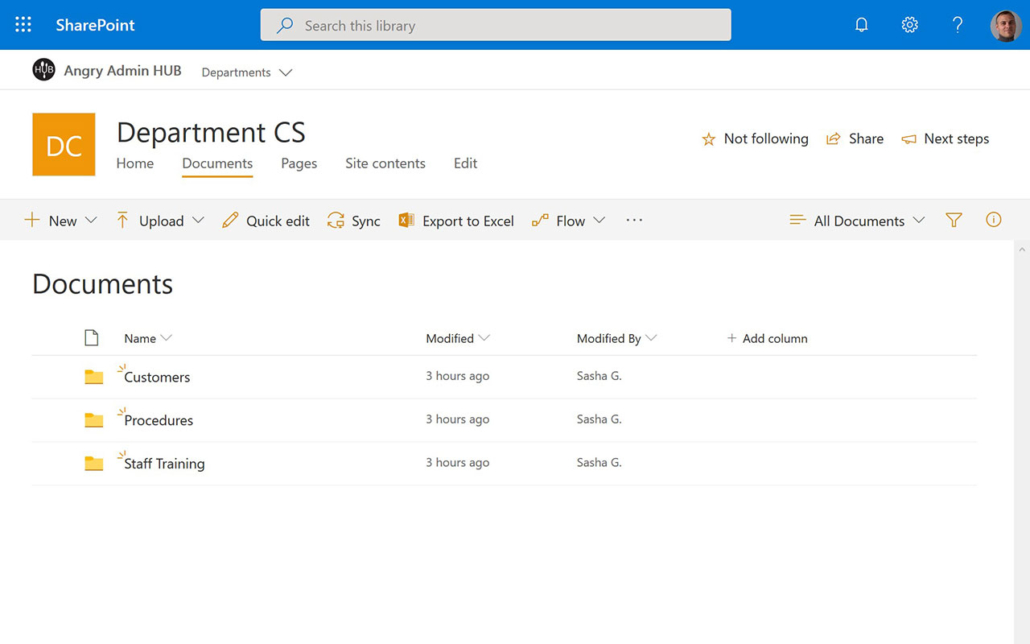The height and width of the screenshot is (644, 1030).
Task: Click the Angry Admin HUB title
Action: [123, 70]
